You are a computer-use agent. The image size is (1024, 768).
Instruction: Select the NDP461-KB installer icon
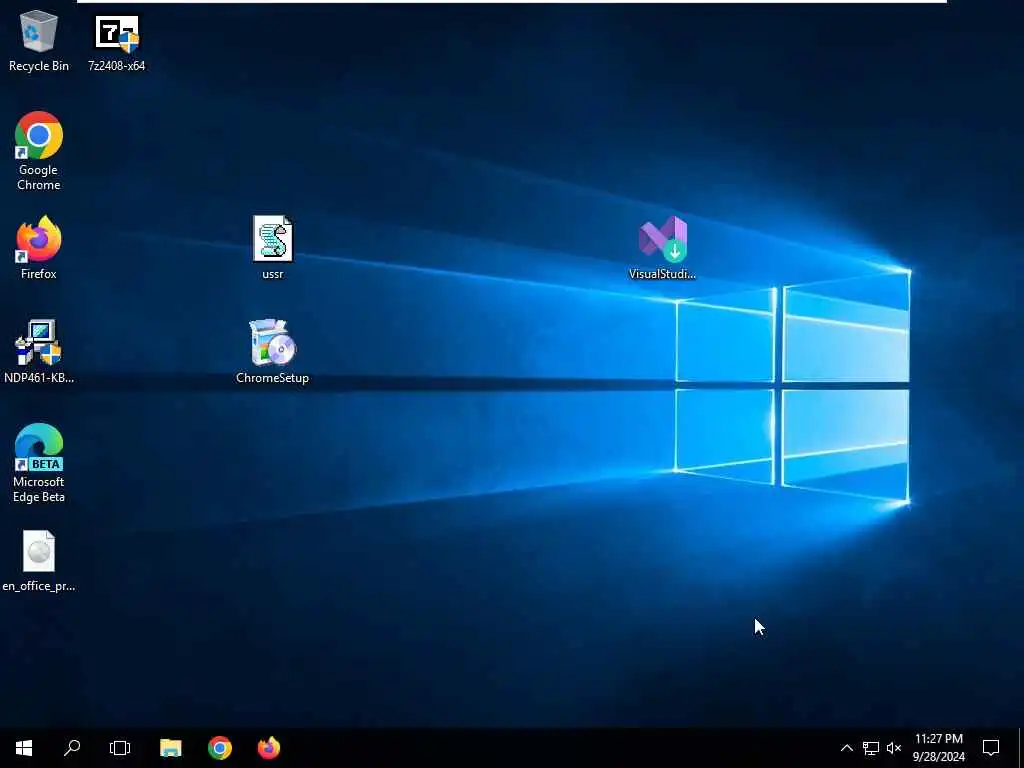(39, 351)
